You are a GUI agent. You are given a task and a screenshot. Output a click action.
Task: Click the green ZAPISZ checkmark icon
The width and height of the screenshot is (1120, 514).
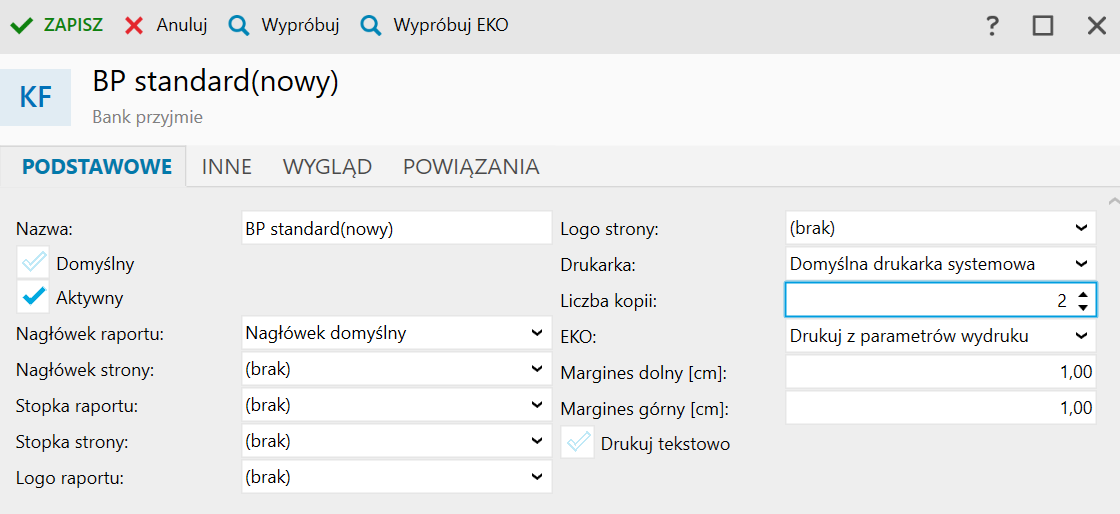tap(22, 26)
